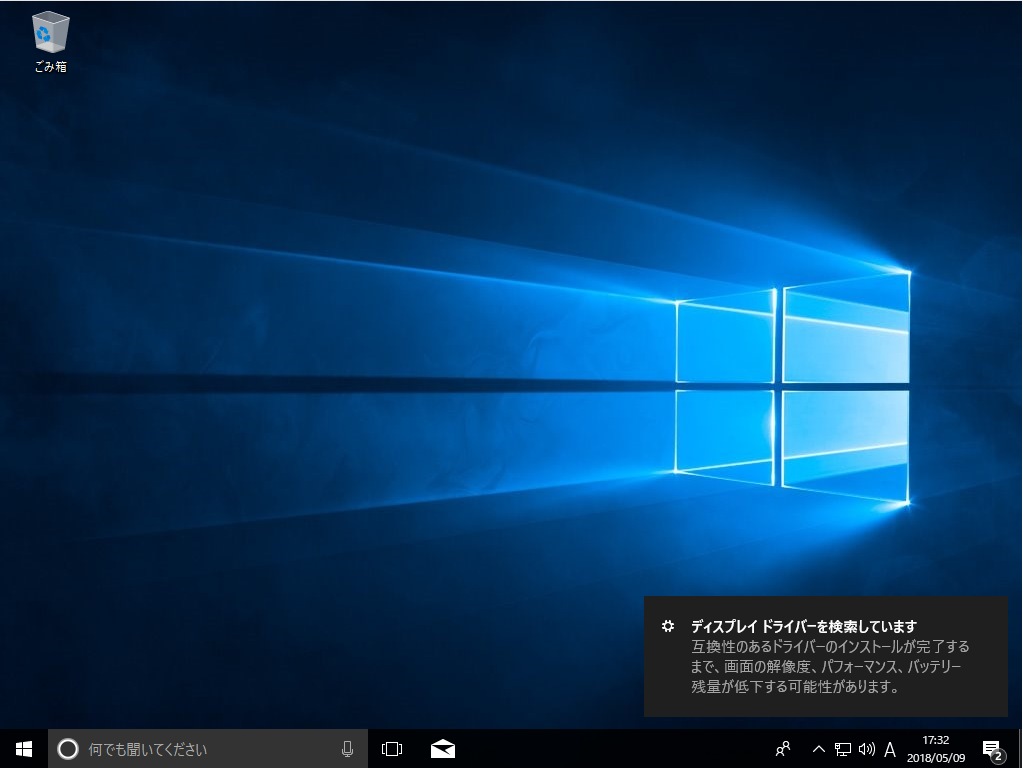Open the Windows Start menu
Viewport: 1022px width, 768px height.
[24, 749]
